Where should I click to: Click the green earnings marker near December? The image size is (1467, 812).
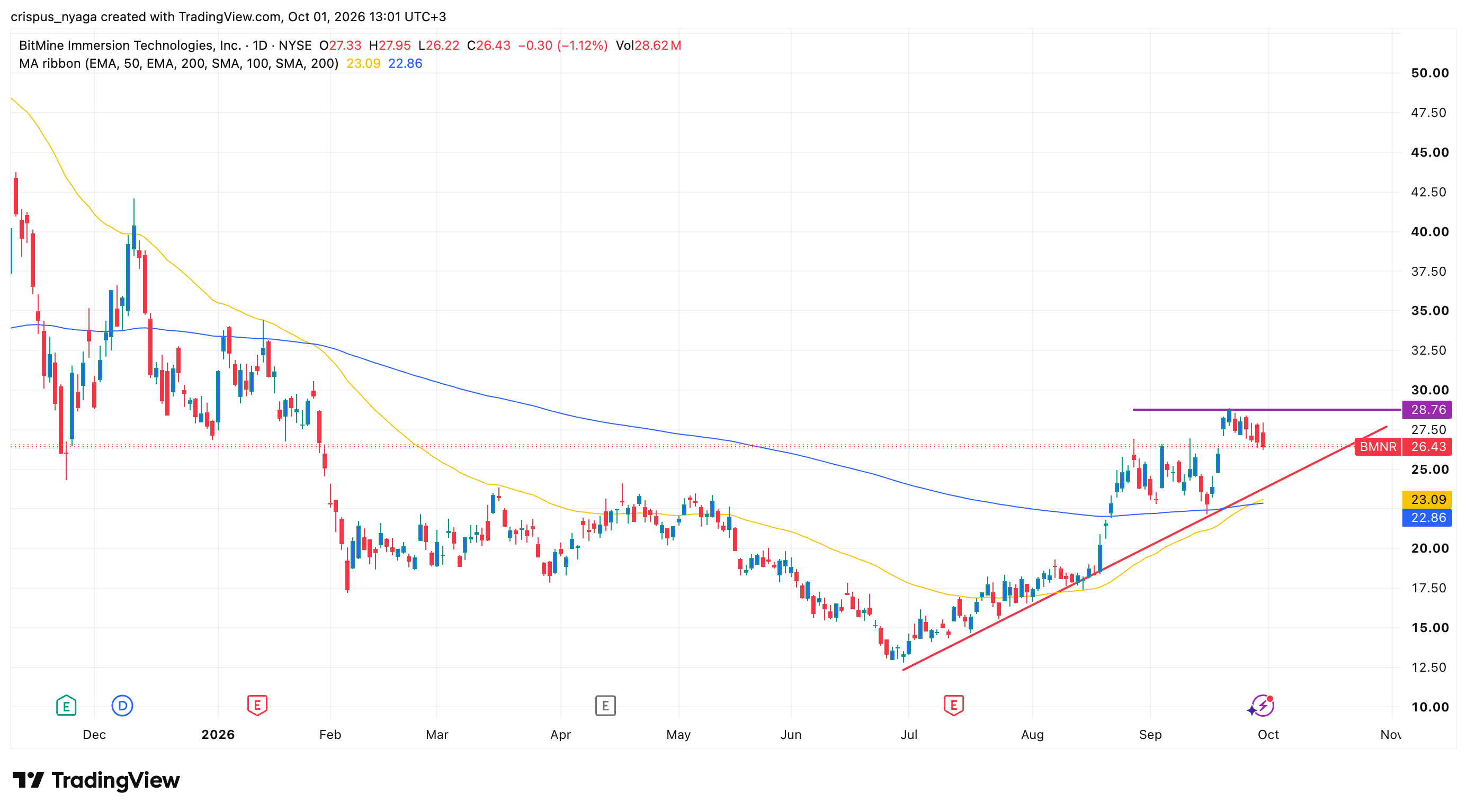point(66,706)
